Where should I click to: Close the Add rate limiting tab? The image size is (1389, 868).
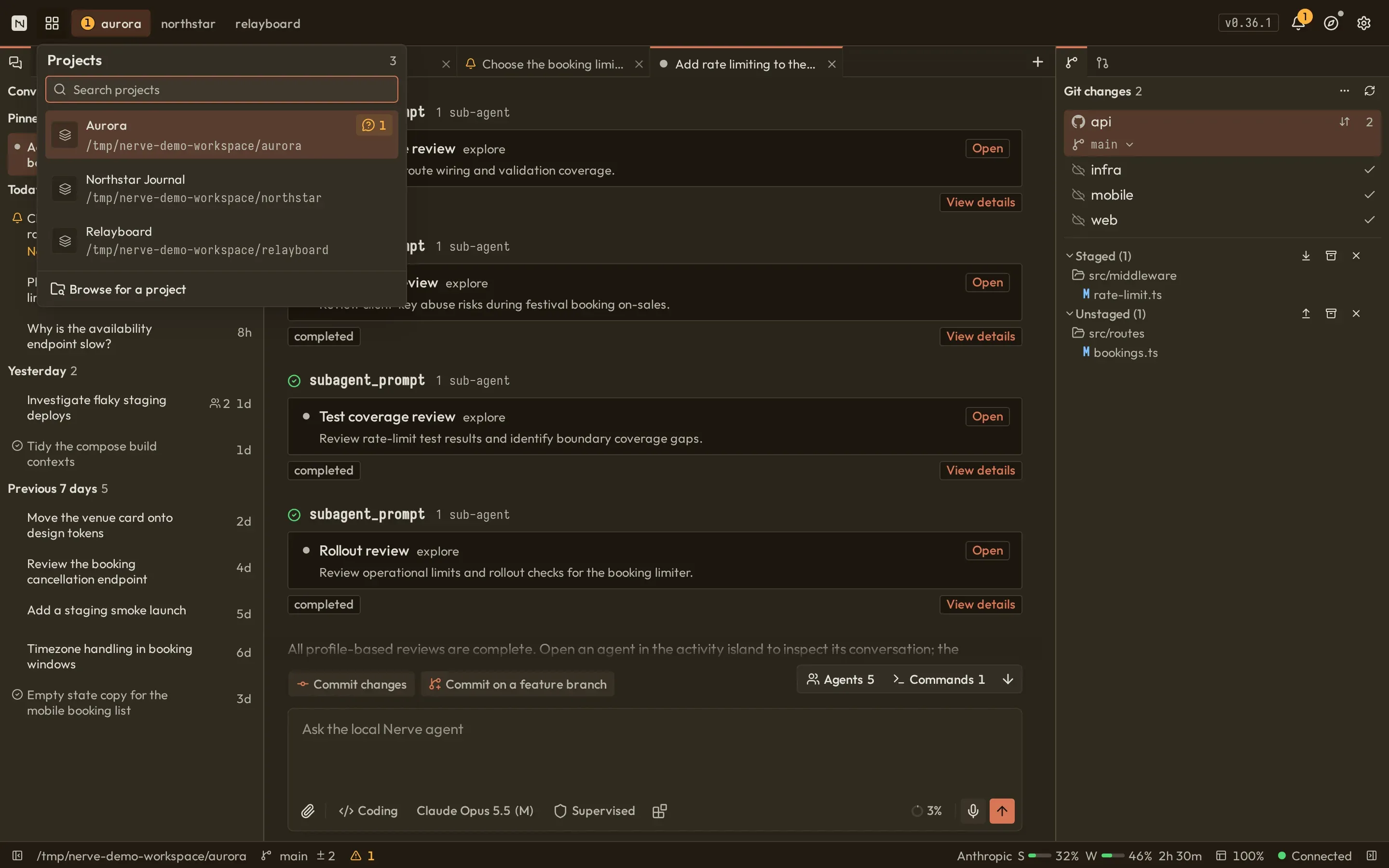(831, 64)
